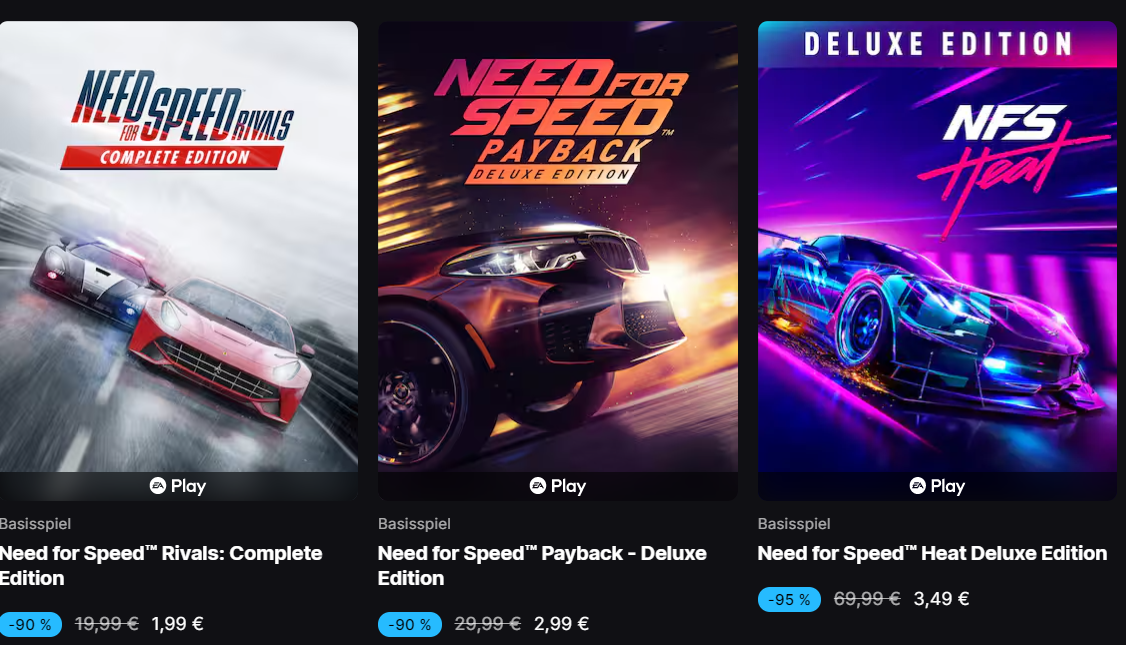
Task: Click the 2,99 € price for Payback
Action: (562, 624)
